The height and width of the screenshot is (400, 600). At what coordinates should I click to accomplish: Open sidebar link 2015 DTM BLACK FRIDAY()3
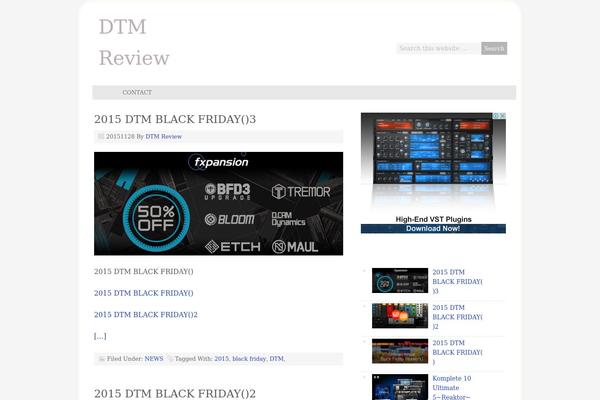click(x=457, y=282)
